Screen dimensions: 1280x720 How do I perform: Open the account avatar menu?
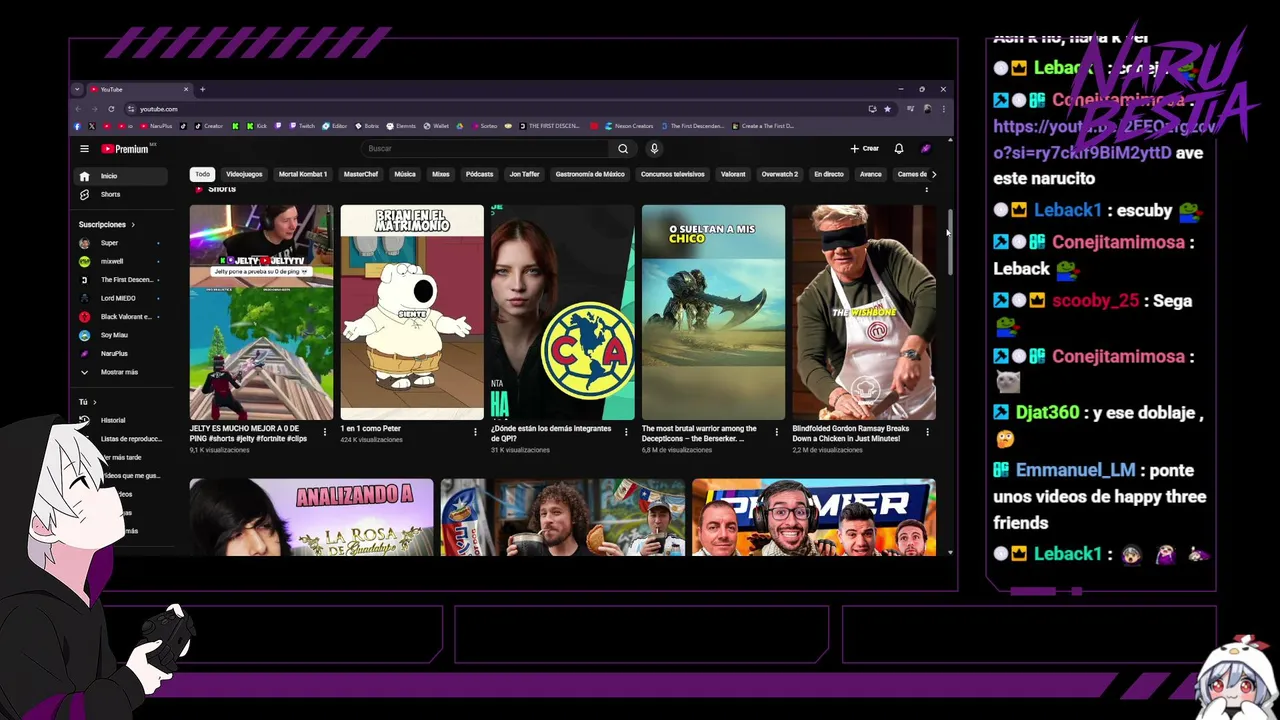(926, 149)
